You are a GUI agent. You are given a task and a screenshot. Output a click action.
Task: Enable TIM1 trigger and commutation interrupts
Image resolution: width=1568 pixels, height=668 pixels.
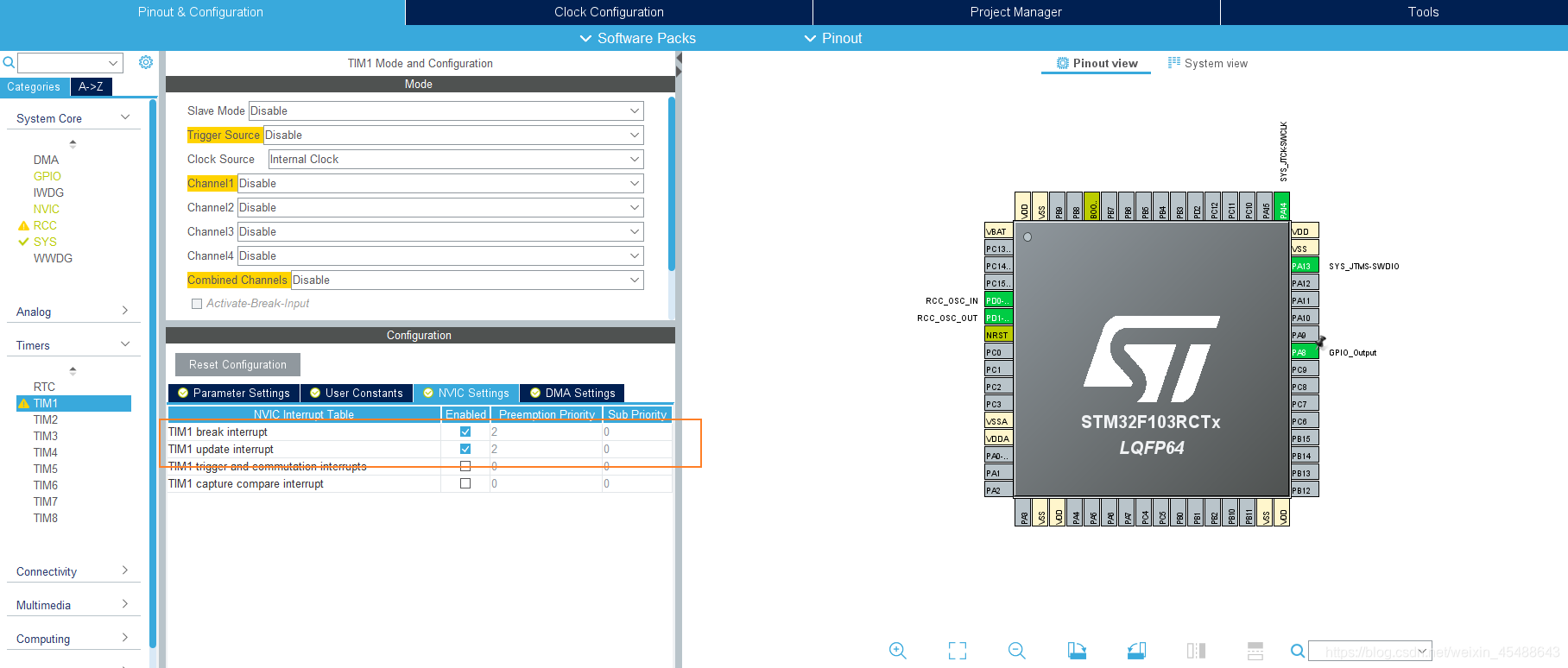tap(465, 466)
